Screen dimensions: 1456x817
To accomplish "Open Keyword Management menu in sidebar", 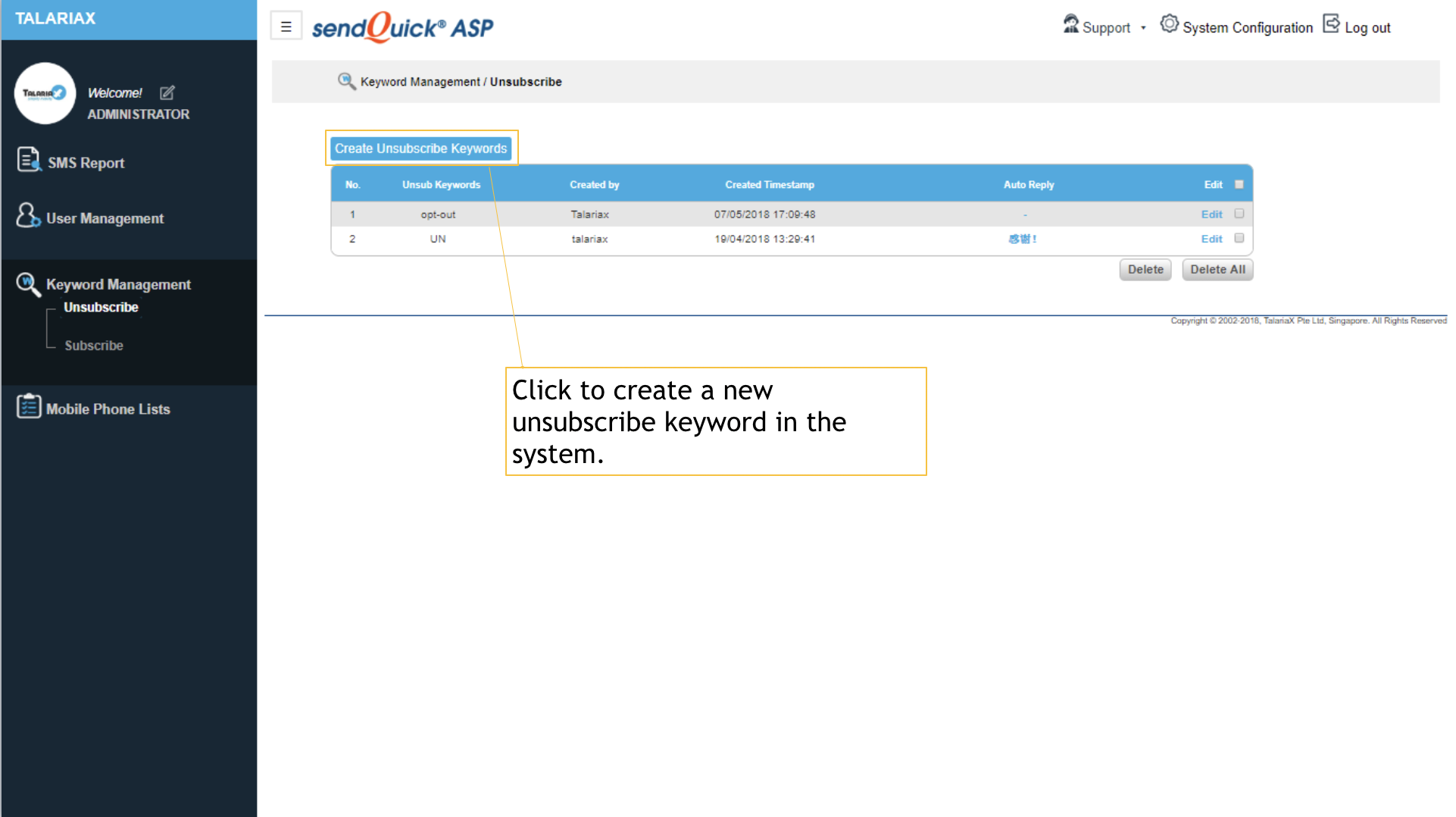I will click(118, 284).
